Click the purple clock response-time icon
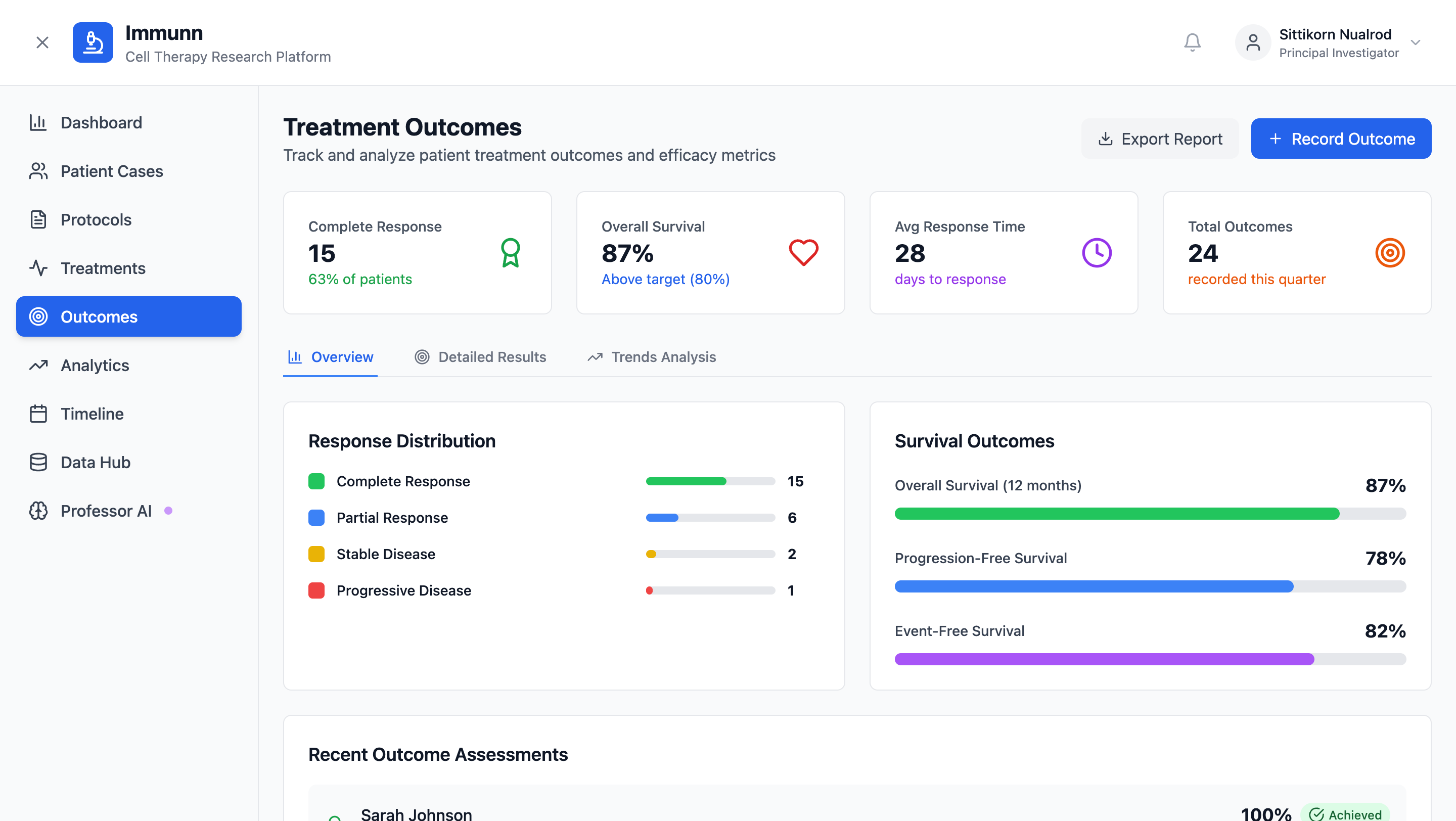The image size is (1456, 821). [1097, 253]
